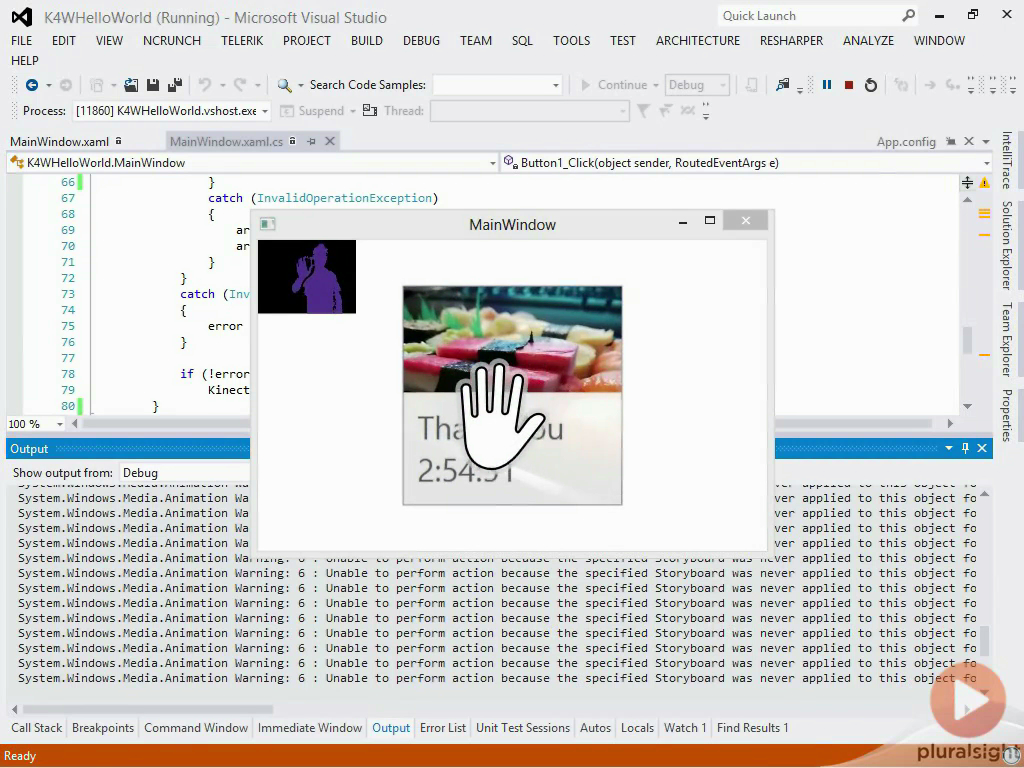1024x768 pixels.
Task: Switch to the Call Stack tab
Action: [x=37, y=728]
